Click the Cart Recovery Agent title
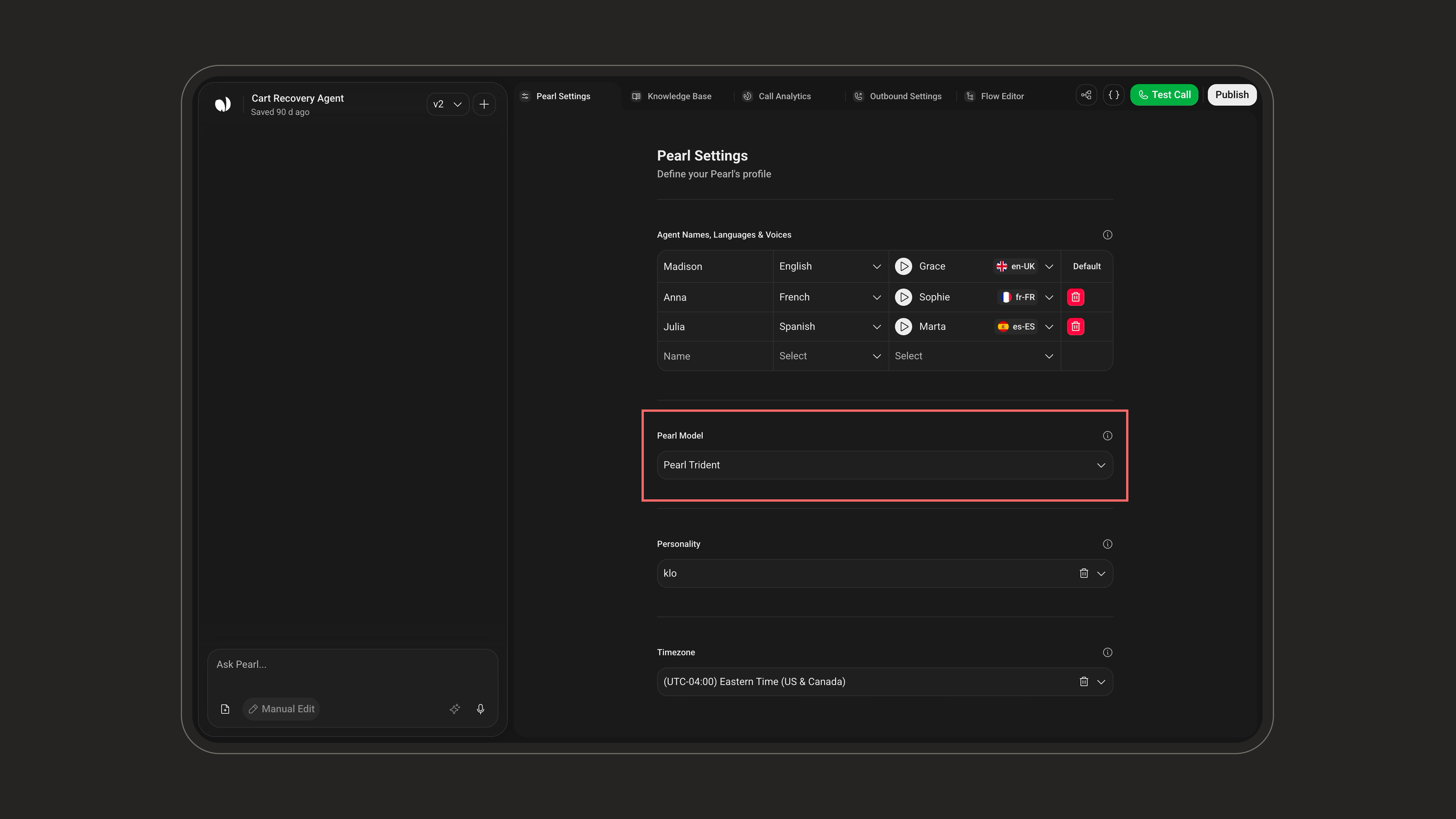Viewport: 1456px width, 819px height. click(x=297, y=98)
